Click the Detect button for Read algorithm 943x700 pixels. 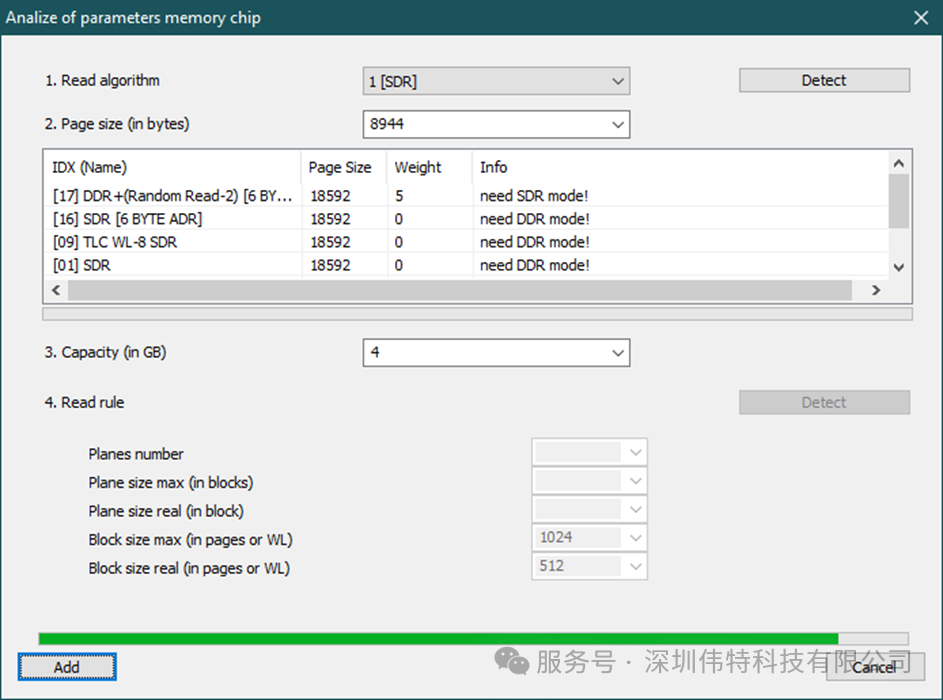pos(824,80)
